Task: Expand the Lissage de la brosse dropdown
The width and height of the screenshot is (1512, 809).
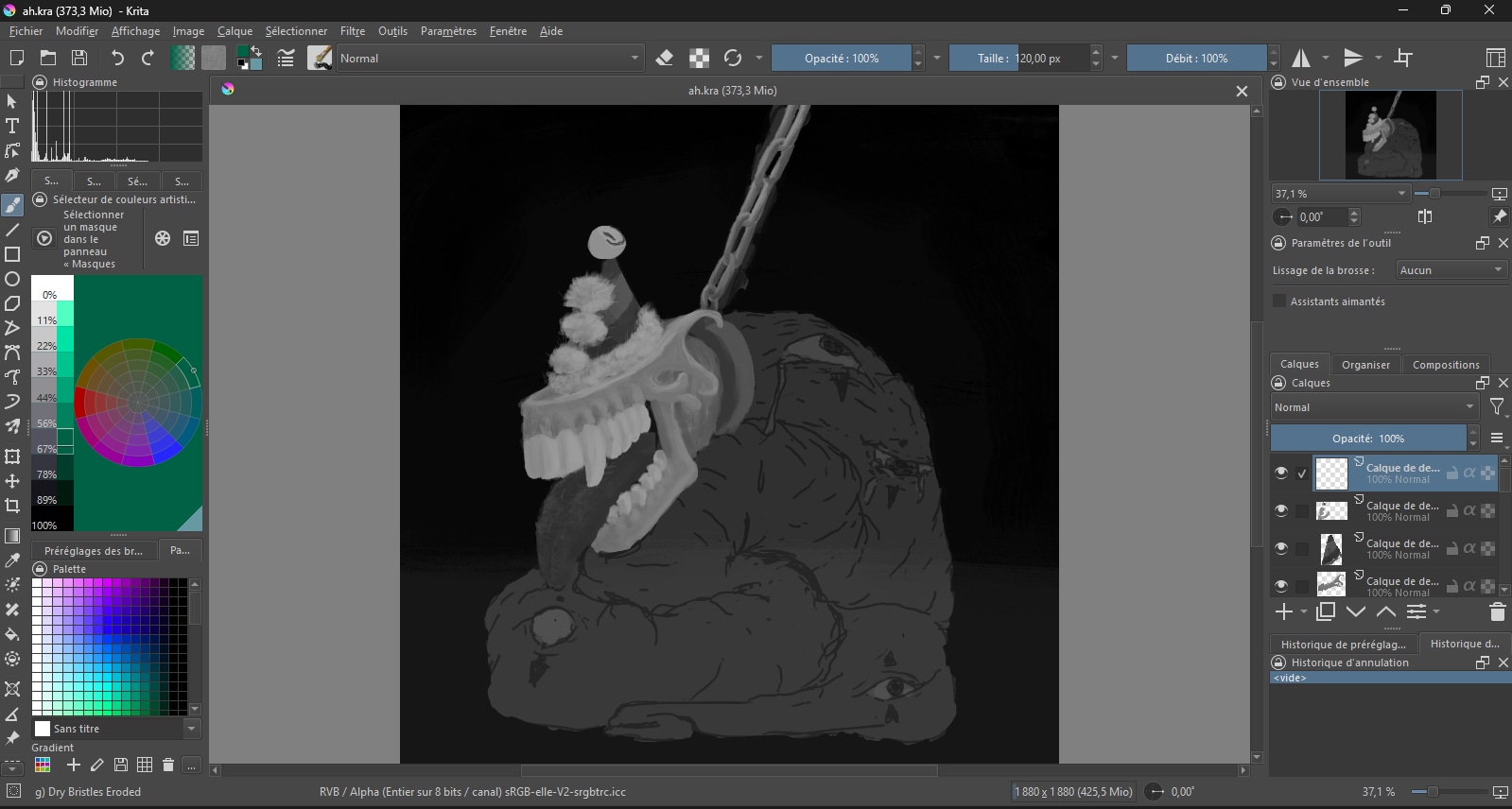Action: (1451, 270)
